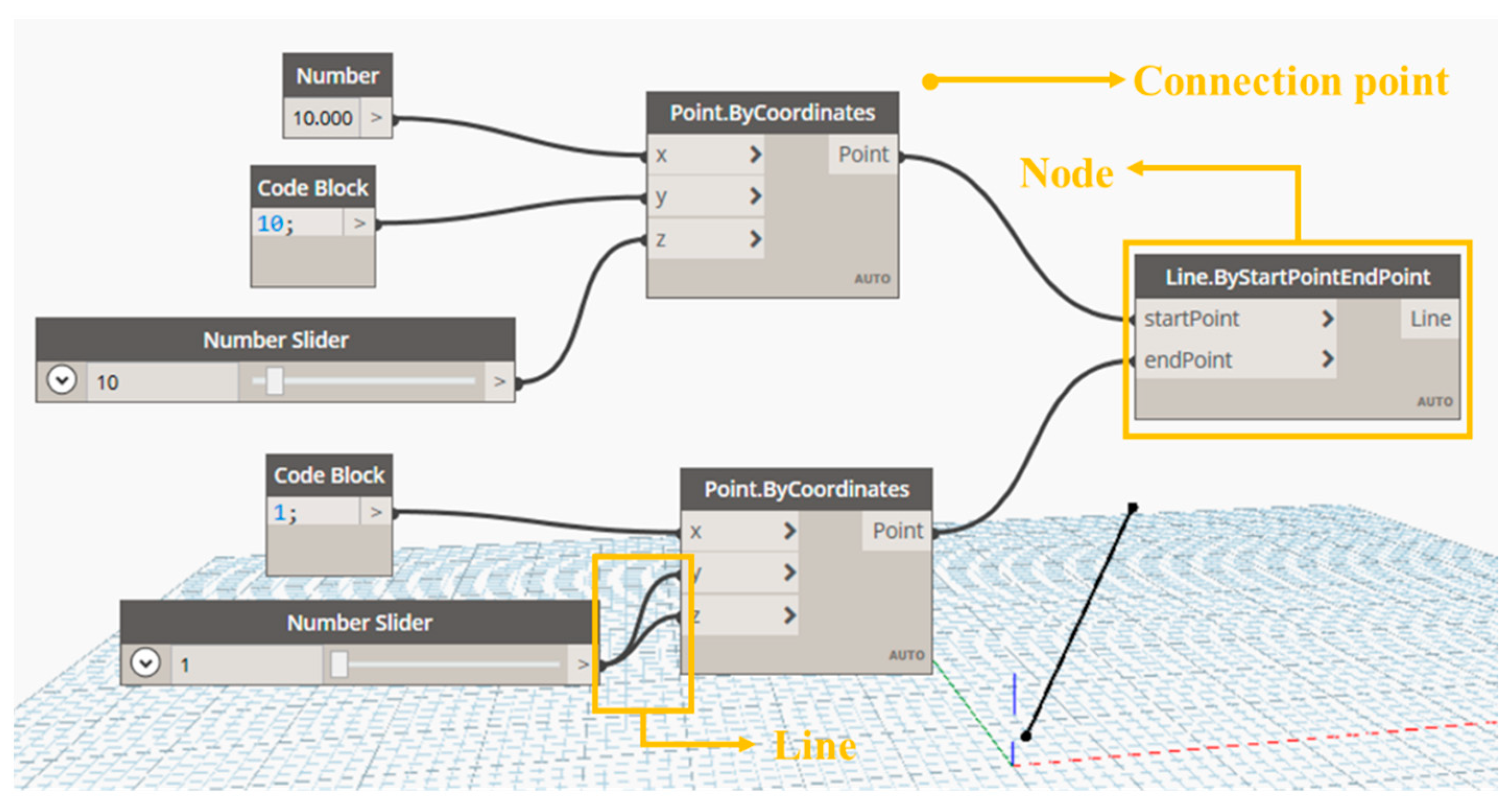Click the 10; code text in Code Block

[275, 224]
